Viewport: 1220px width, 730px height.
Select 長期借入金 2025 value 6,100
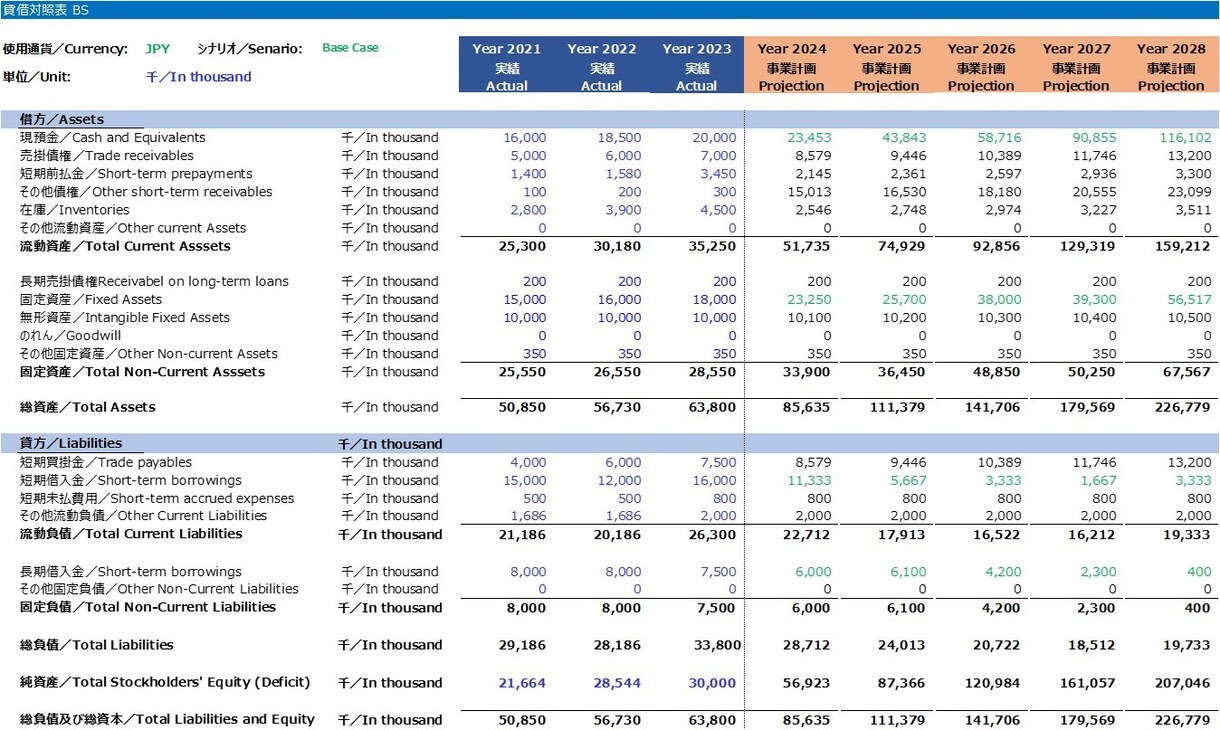pyautogui.click(x=909, y=571)
